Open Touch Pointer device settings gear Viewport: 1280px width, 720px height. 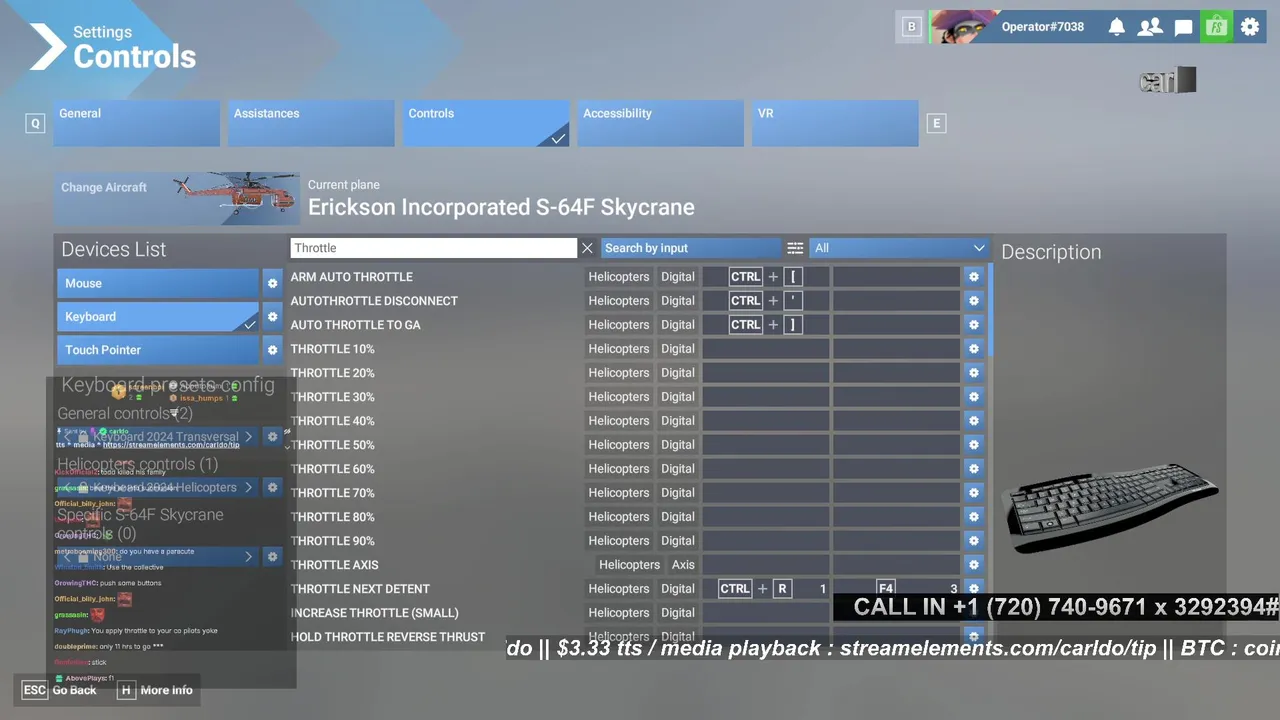272,350
